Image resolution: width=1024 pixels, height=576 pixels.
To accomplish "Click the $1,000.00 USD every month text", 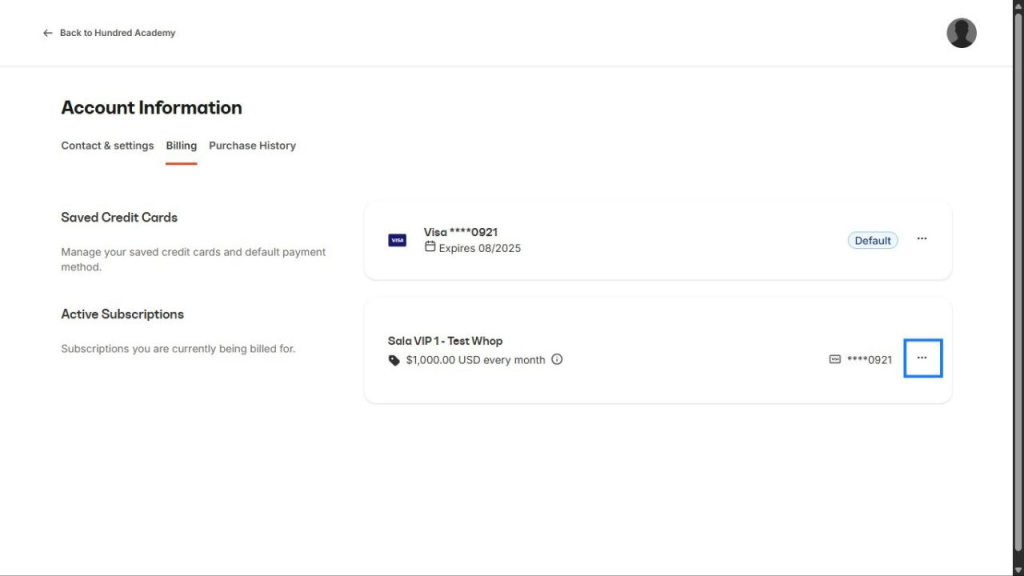I will pos(475,360).
